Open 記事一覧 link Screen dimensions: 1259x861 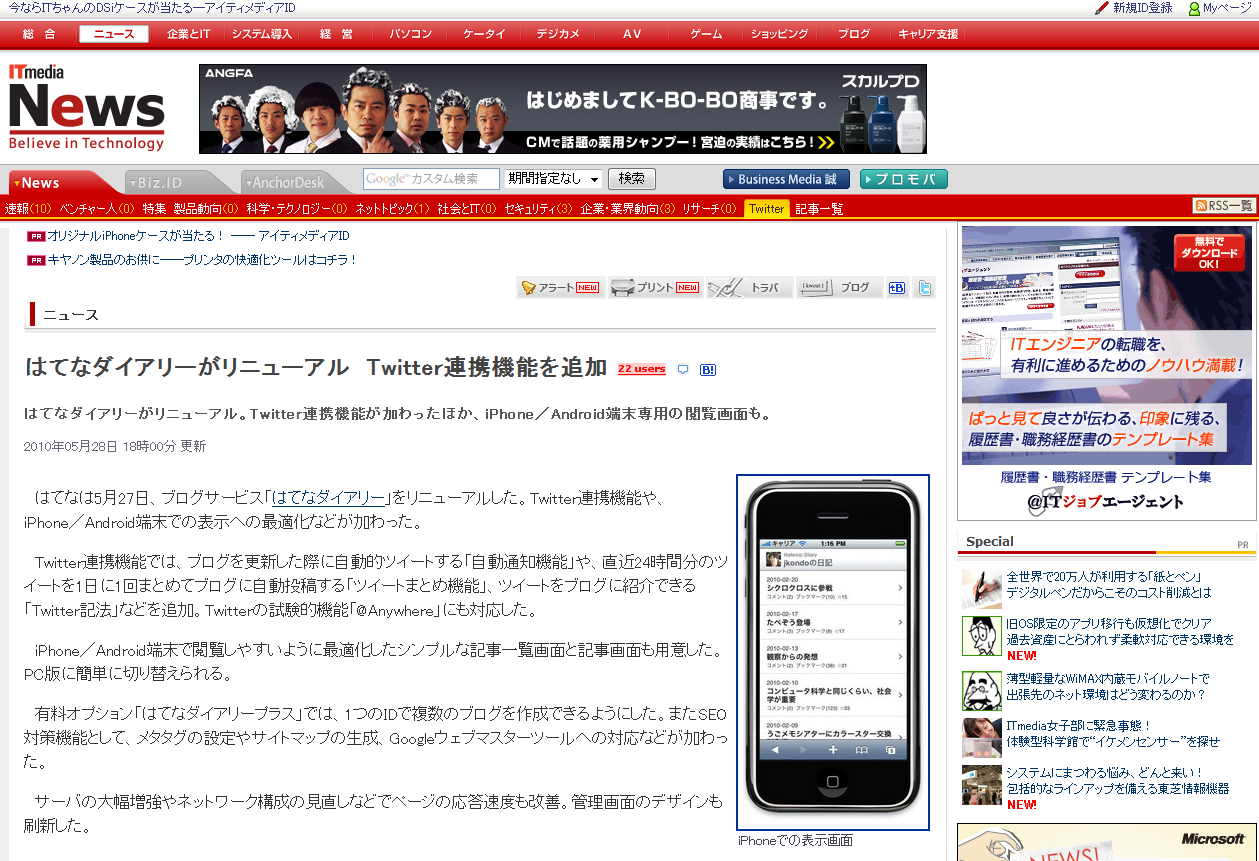820,209
